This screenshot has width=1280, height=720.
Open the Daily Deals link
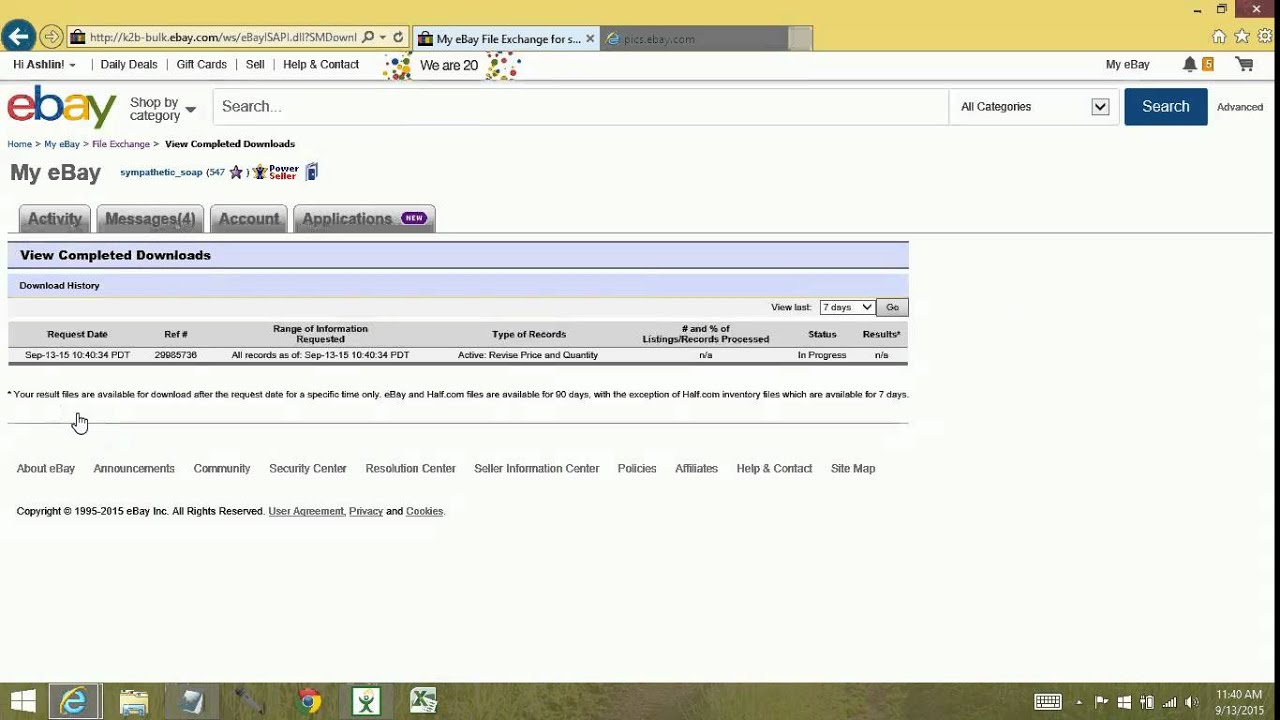click(x=129, y=64)
